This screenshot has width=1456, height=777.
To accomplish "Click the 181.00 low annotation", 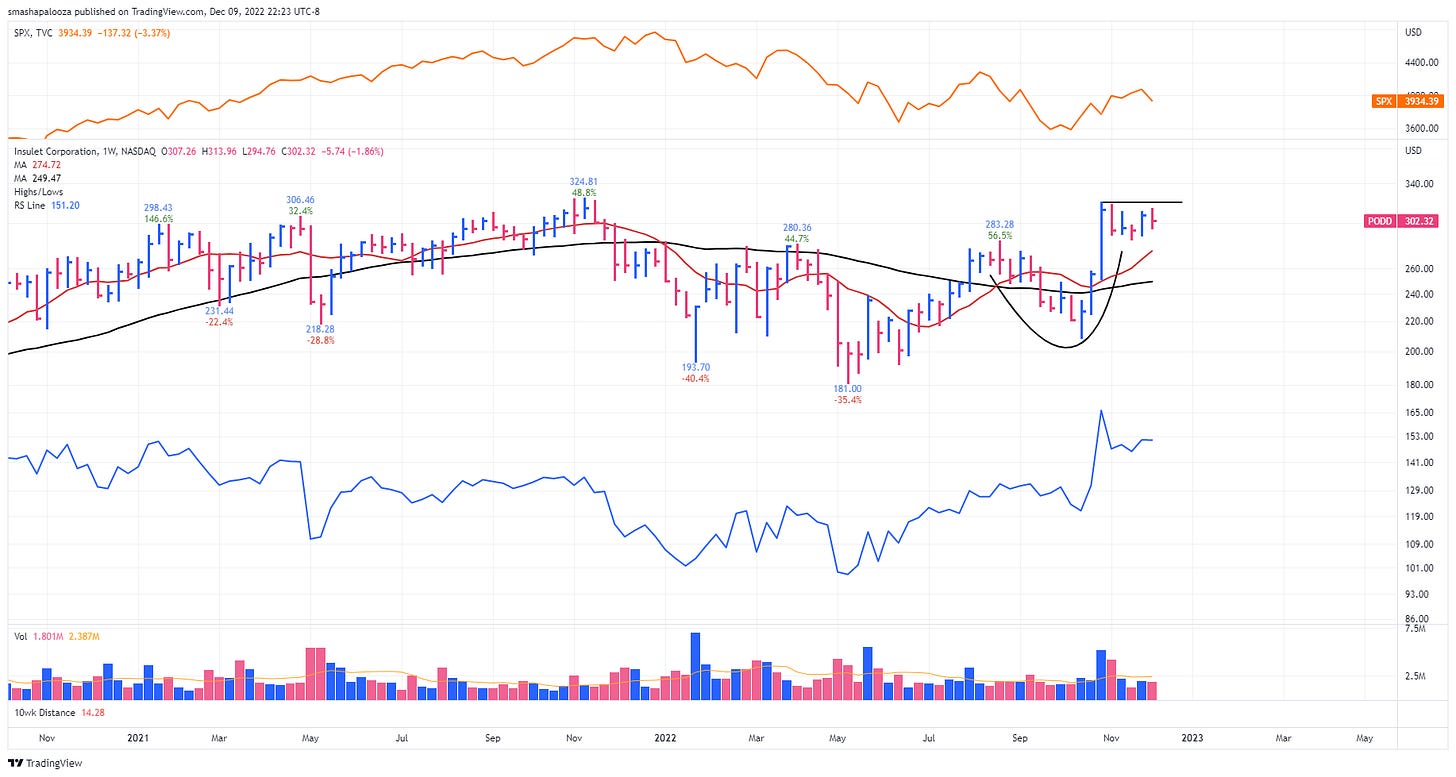I will pyautogui.click(x=847, y=388).
